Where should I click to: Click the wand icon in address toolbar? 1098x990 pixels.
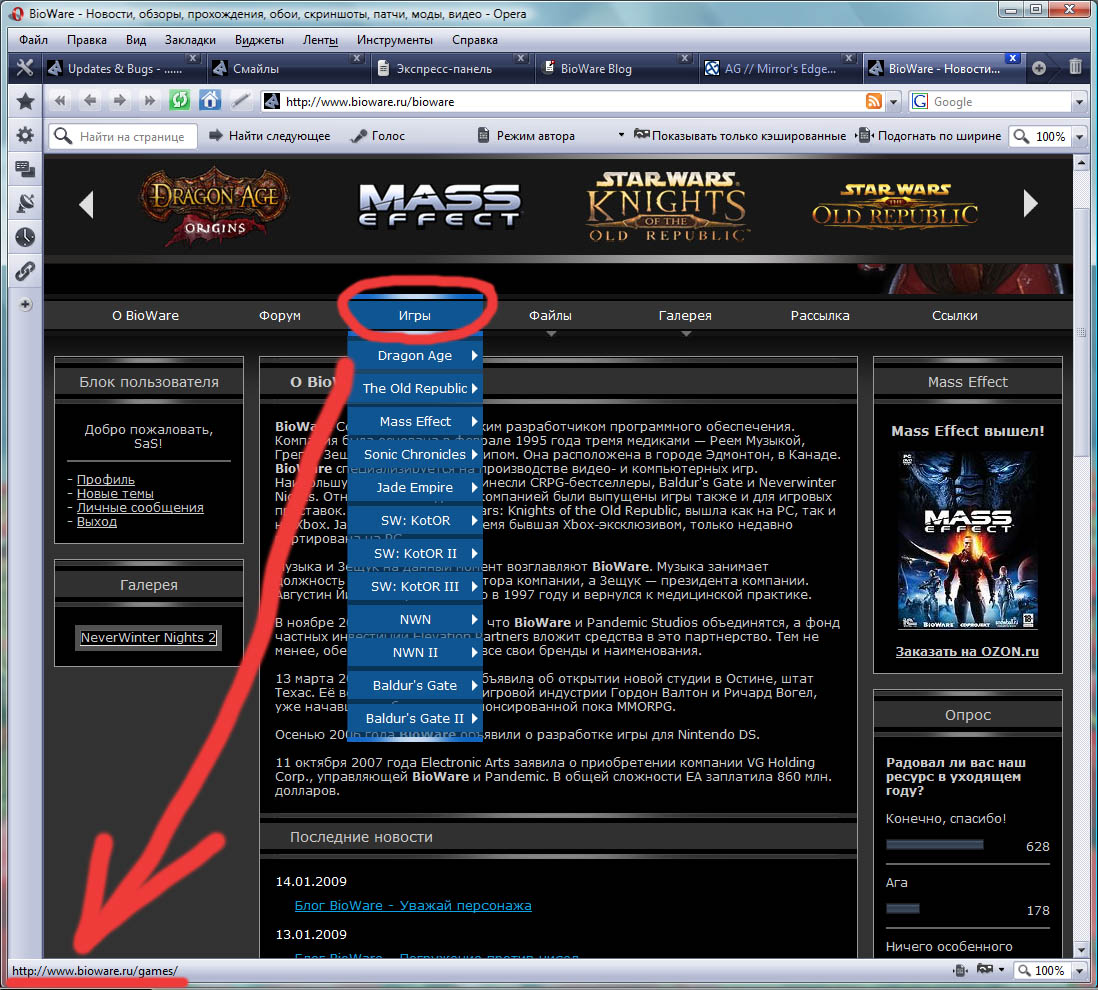(240, 101)
